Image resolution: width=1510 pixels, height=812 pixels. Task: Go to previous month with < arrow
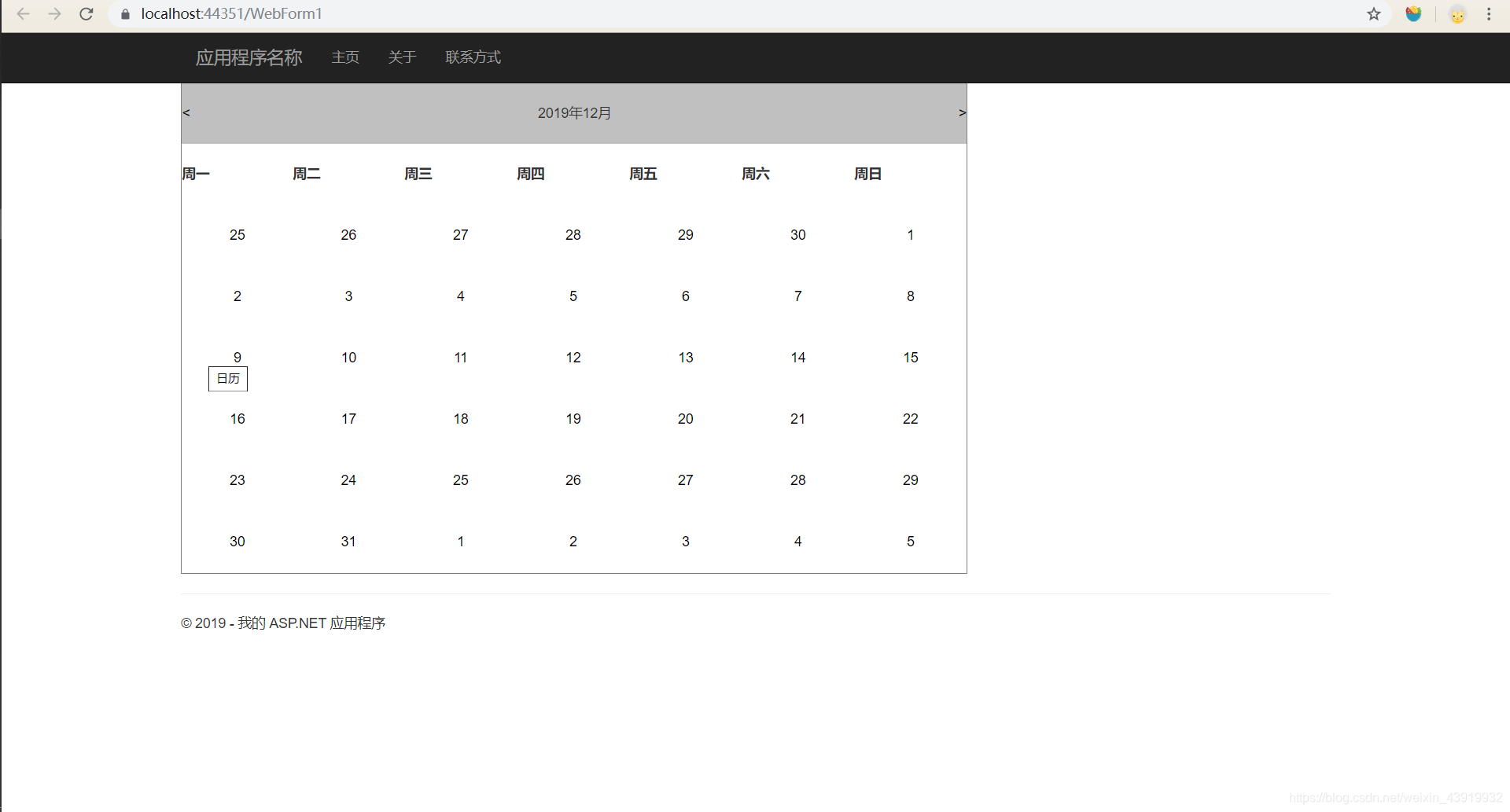(186, 112)
